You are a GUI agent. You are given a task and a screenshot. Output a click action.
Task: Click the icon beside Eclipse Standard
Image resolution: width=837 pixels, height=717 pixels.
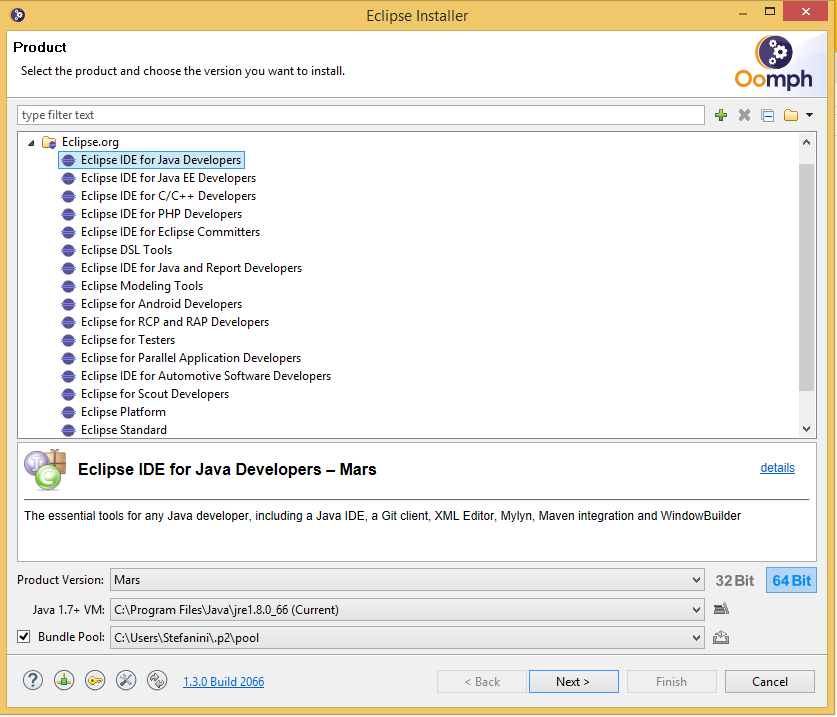(68, 430)
